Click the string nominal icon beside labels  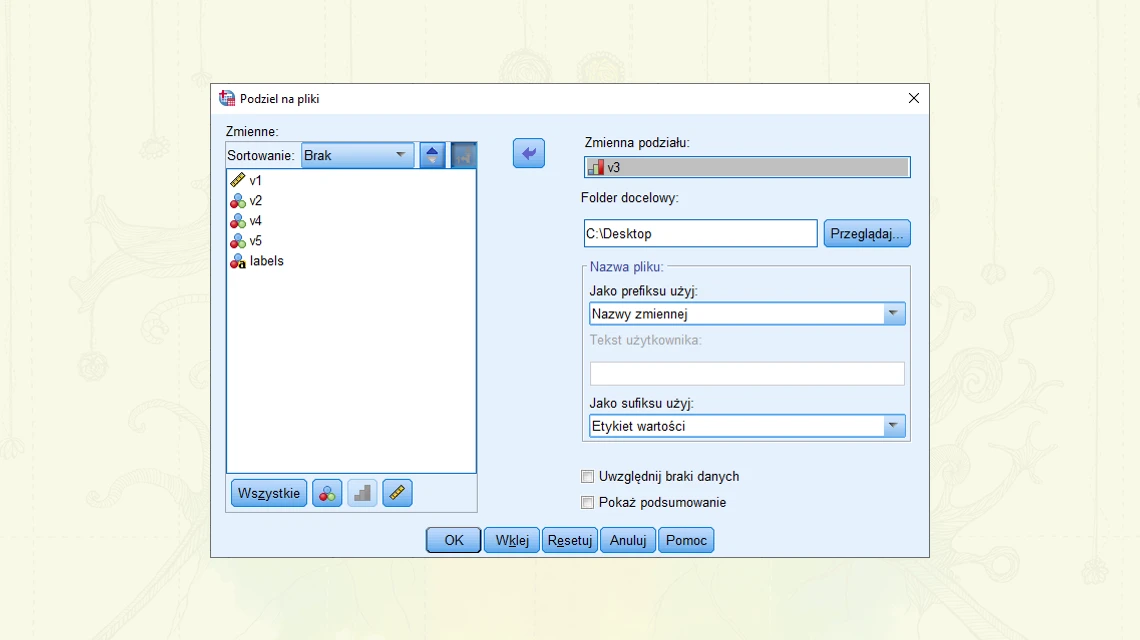tap(238, 261)
